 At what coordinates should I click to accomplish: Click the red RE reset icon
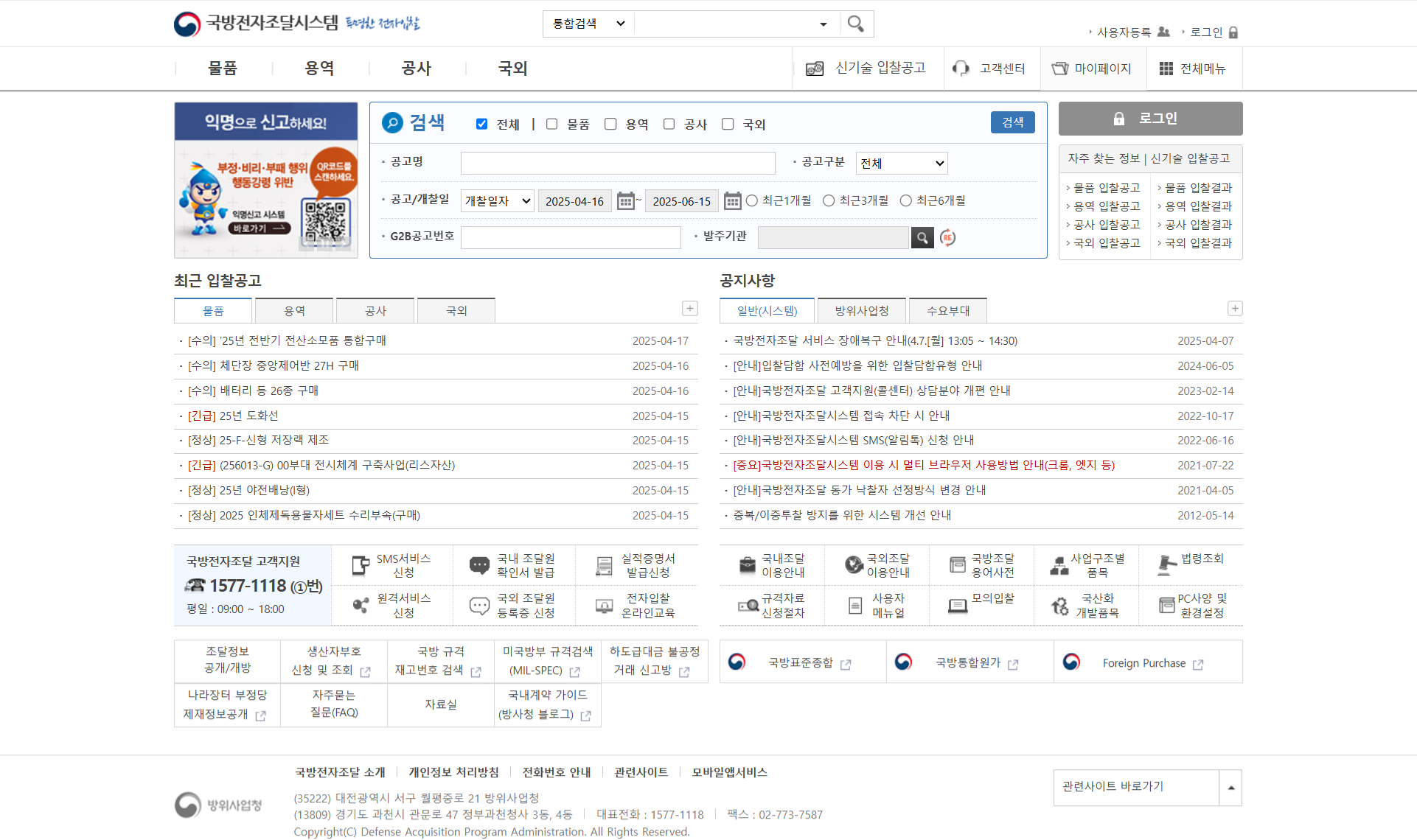point(947,237)
